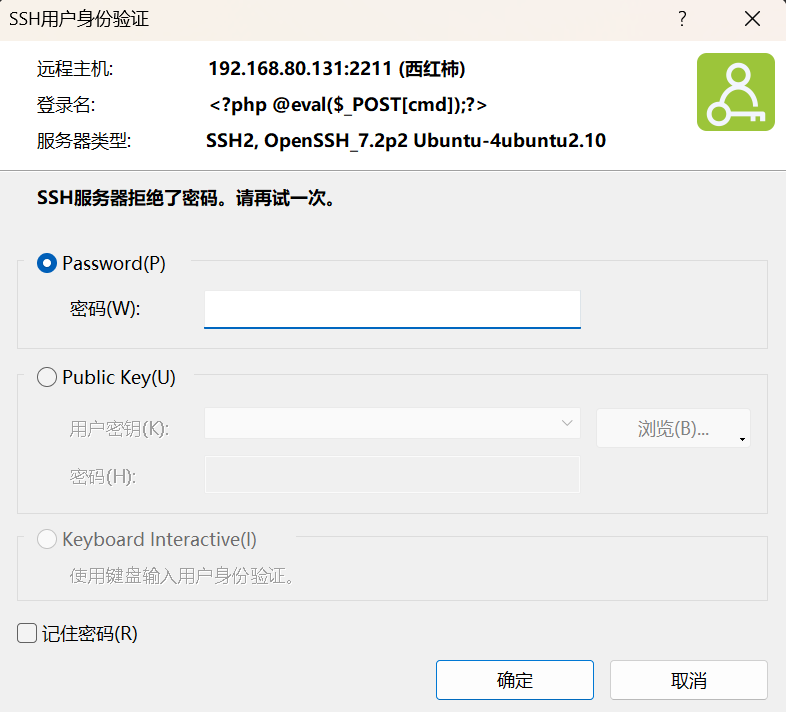This screenshot has width=786, height=712.
Task: Close the SSH authentication dialog
Action: [x=752, y=19]
